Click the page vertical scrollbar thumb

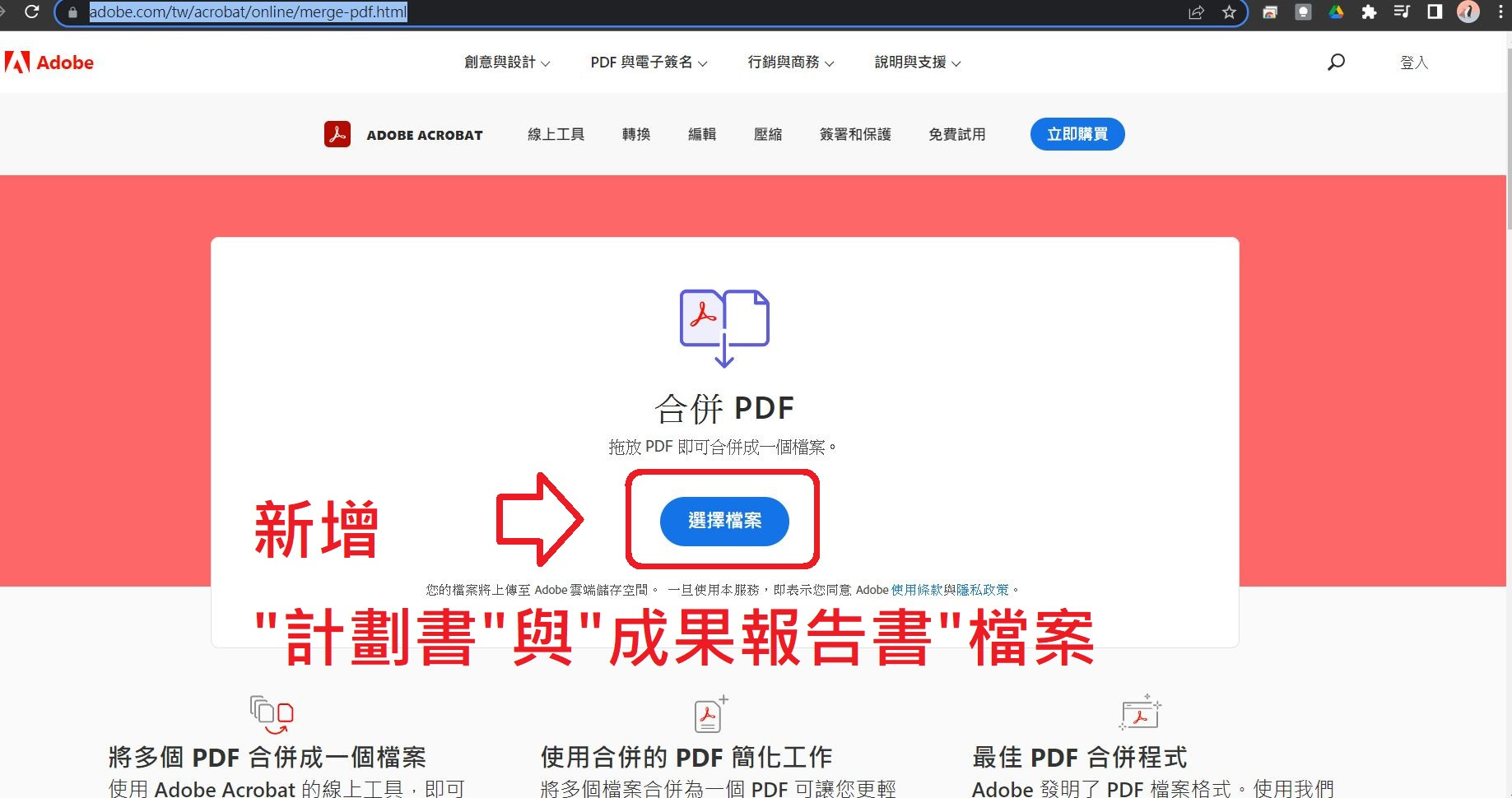click(1509, 140)
